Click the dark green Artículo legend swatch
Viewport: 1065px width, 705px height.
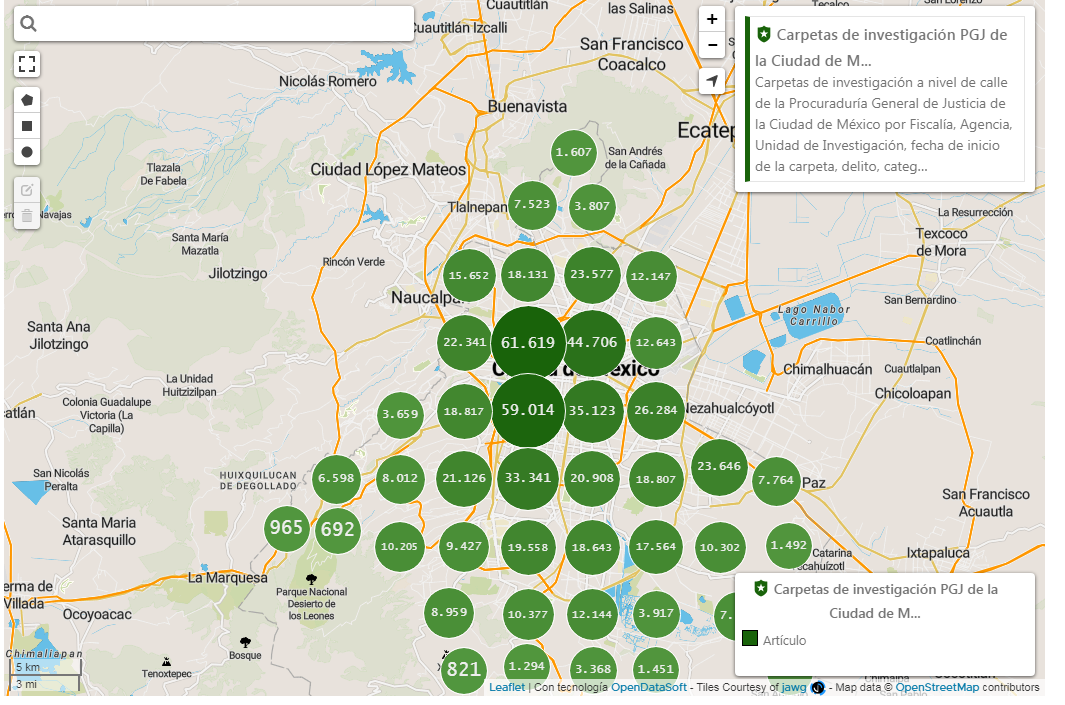750,638
